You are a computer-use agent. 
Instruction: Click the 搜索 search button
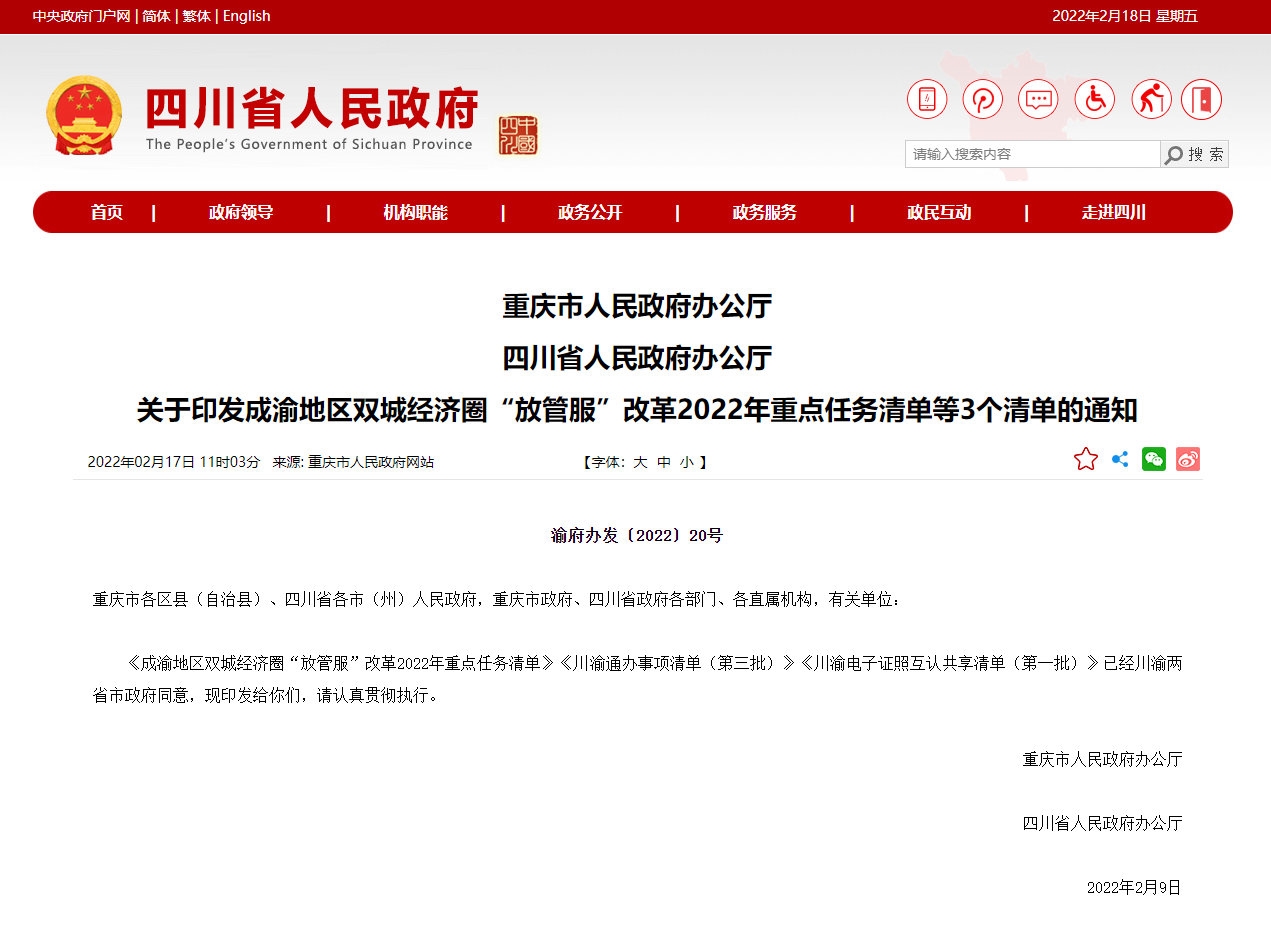[1194, 154]
